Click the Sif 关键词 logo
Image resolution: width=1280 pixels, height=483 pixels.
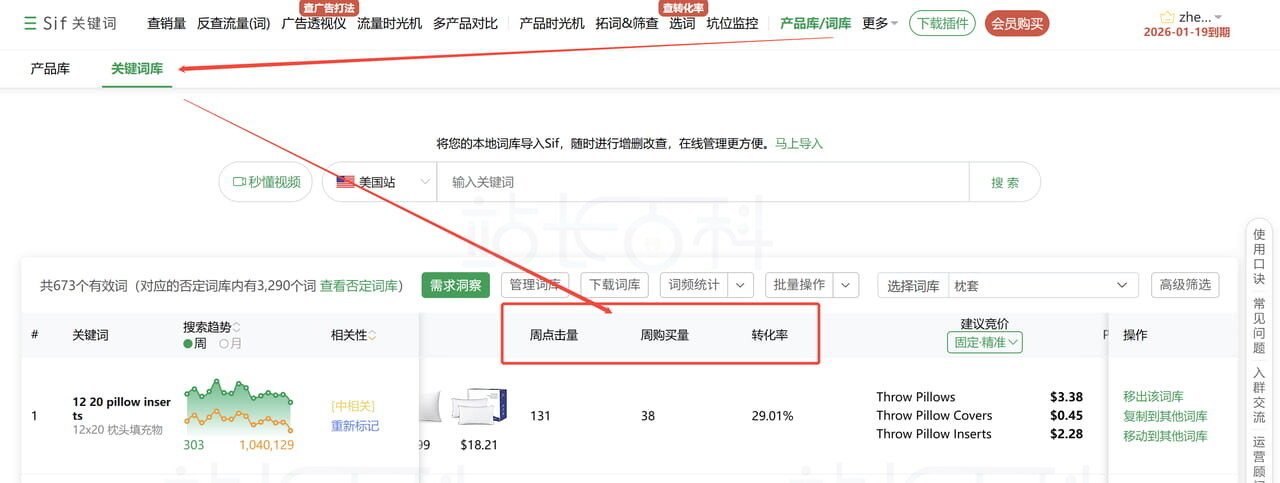coord(70,23)
